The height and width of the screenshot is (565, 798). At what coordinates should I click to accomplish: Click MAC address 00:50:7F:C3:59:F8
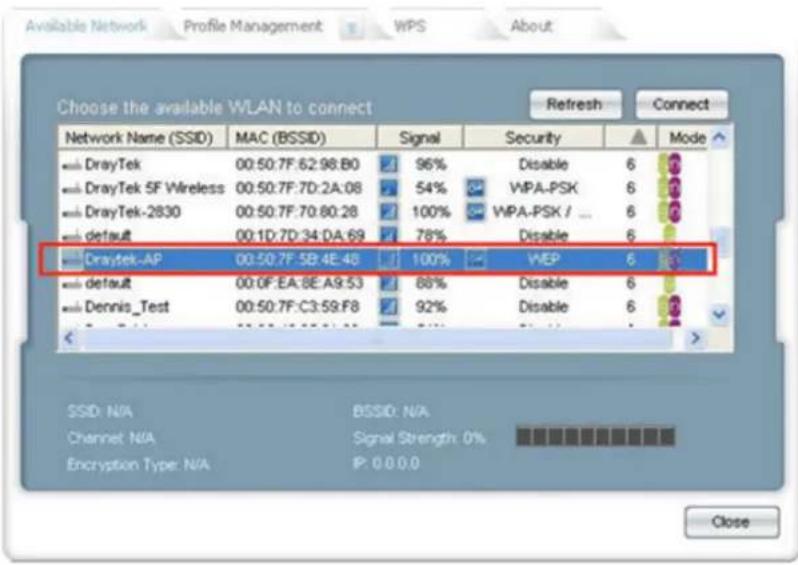pos(298,307)
